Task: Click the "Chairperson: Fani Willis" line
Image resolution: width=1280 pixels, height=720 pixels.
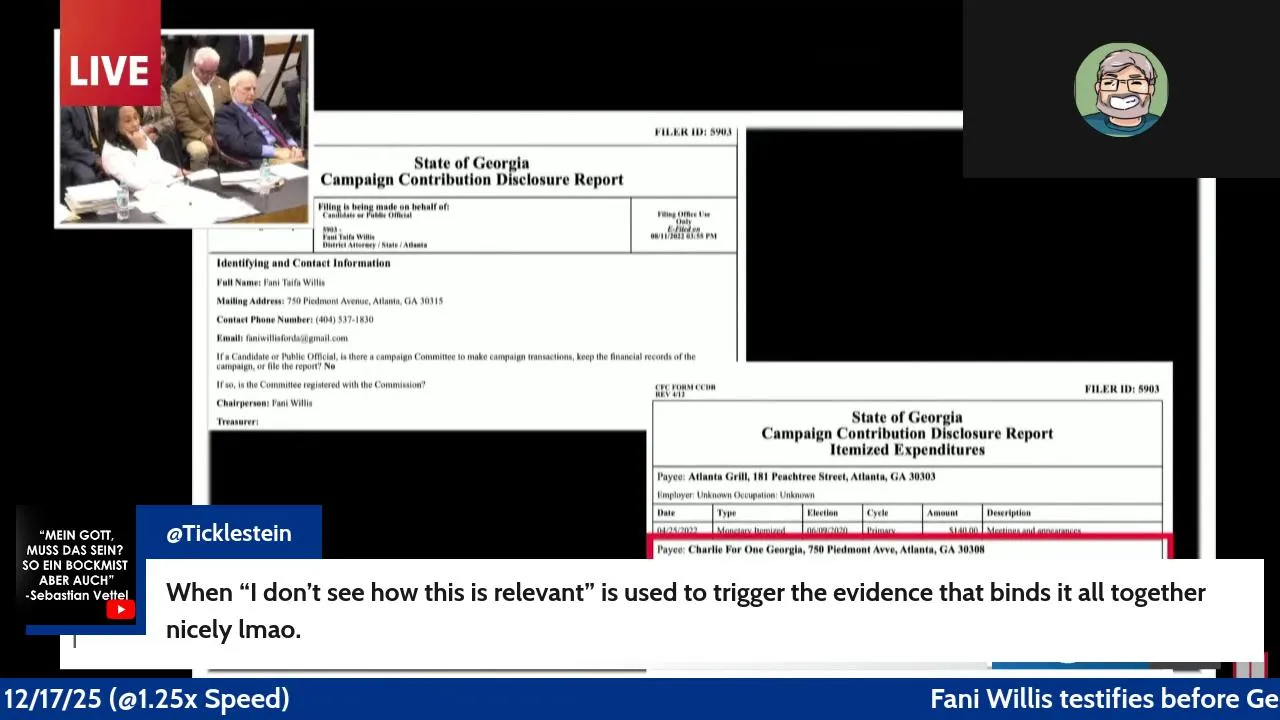Action: click(264, 403)
